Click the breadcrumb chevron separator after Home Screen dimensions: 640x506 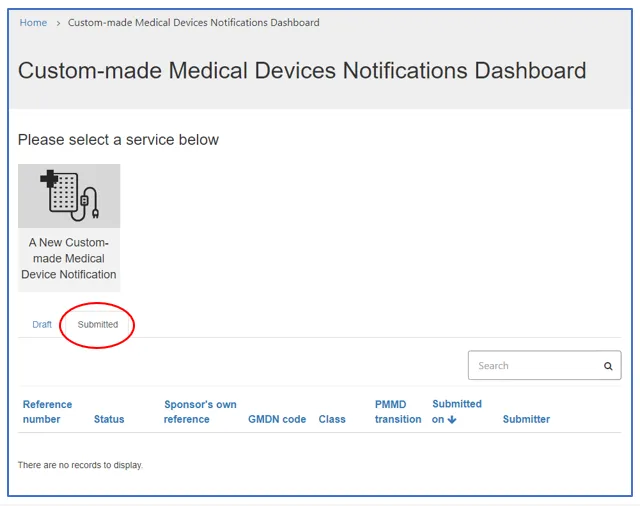pyautogui.click(x=58, y=23)
